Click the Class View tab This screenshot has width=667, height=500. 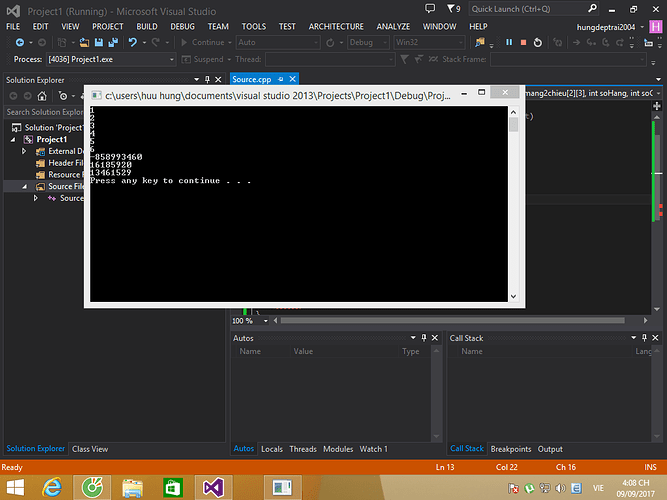click(x=90, y=449)
